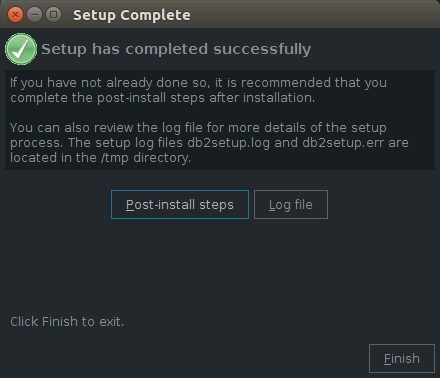Click the 'Click Finish to exit.' label

(67, 322)
